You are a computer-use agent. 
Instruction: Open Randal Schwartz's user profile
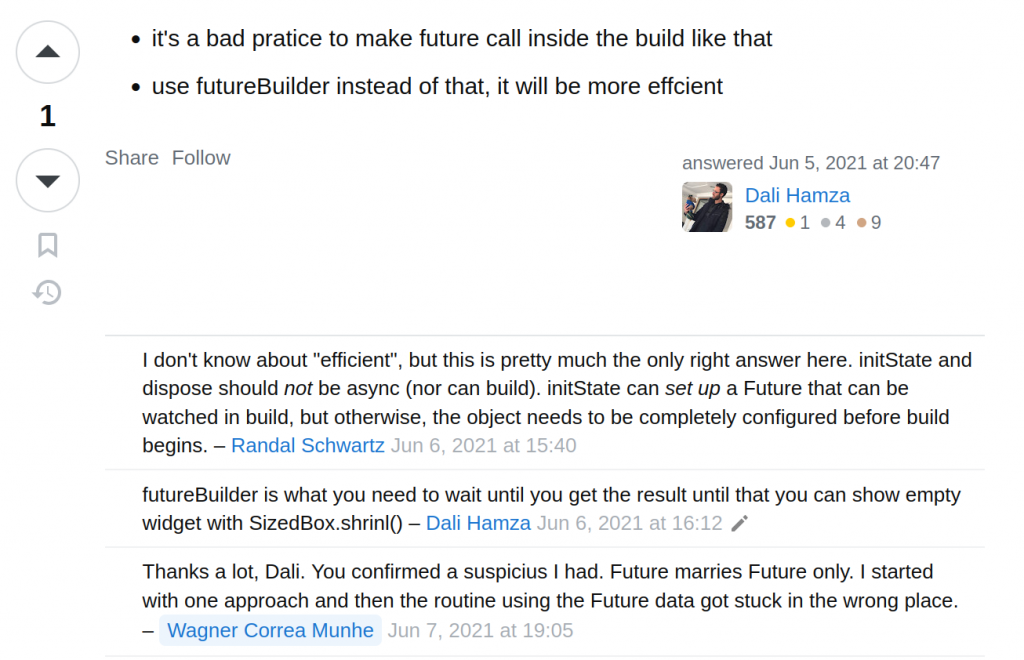click(x=307, y=445)
